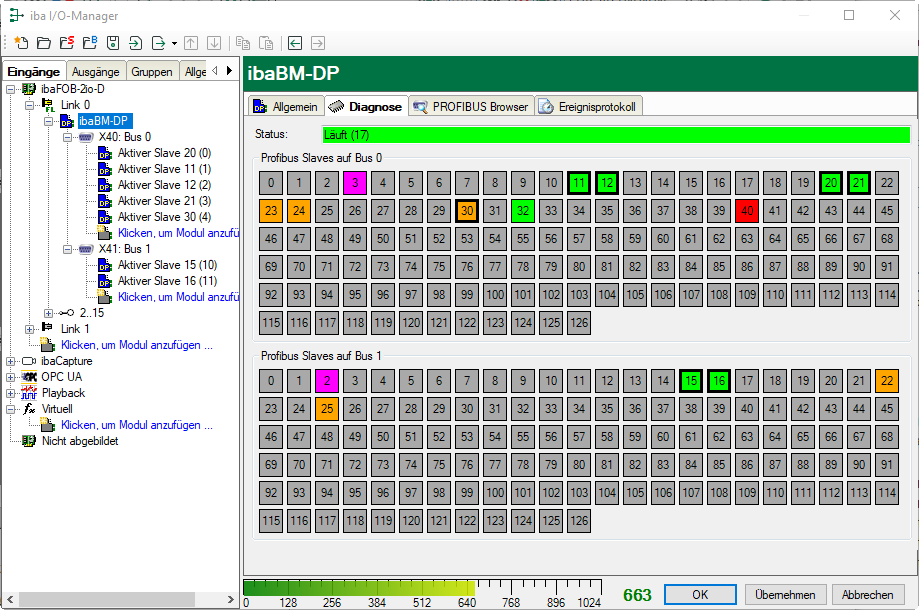919x610 pixels.
Task: Select Aktiver Slave 20 (0) in tree
Action: pos(164,153)
